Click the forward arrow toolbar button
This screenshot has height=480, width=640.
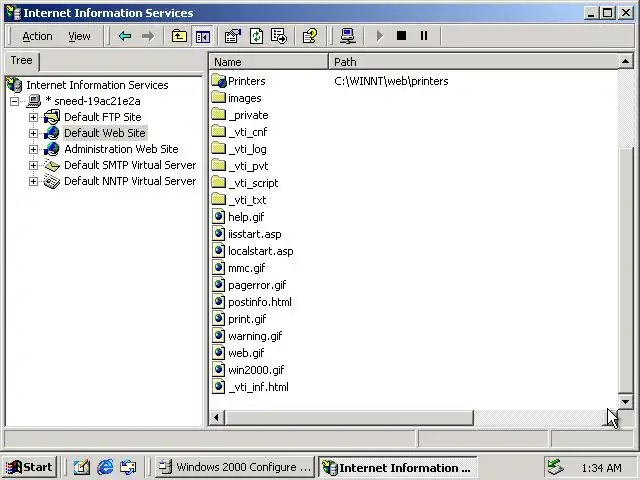(x=148, y=36)
